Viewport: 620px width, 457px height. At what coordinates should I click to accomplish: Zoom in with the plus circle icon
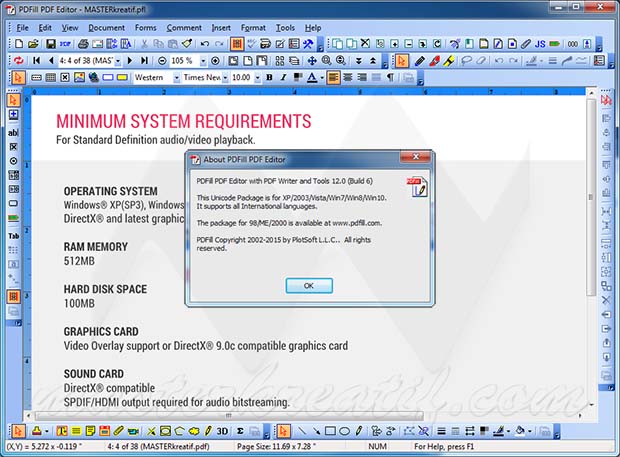[215, 60]
